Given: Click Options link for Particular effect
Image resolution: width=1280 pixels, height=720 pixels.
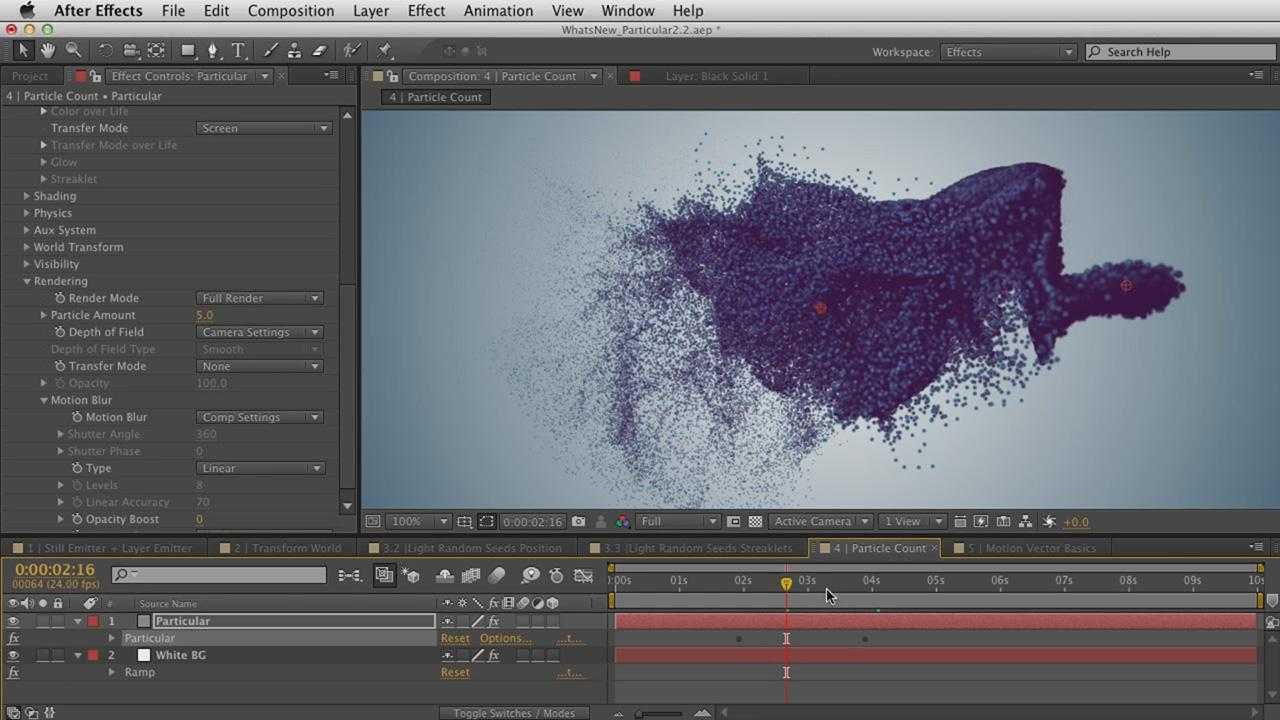Looking at the screenshot, I should pos(505,638).
